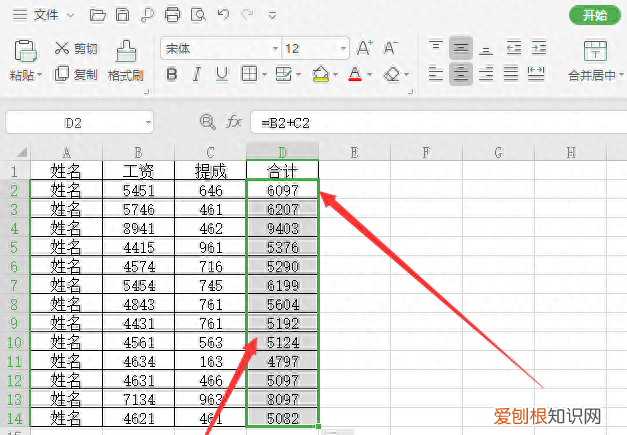Click cell with value 8941
627x435 pixels.
138,228
